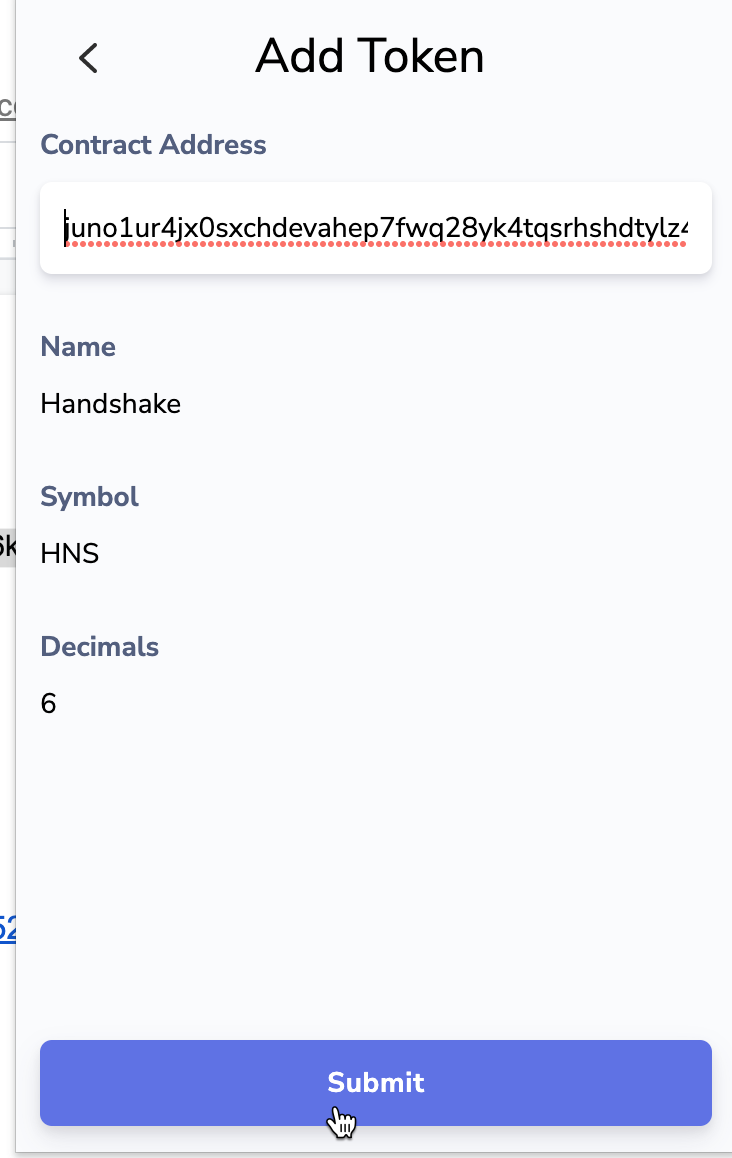The height and width of the screenshot is (1158, 732).
Task: Place cursor at start of juno1ur4 address
Action: click(65, 228)
